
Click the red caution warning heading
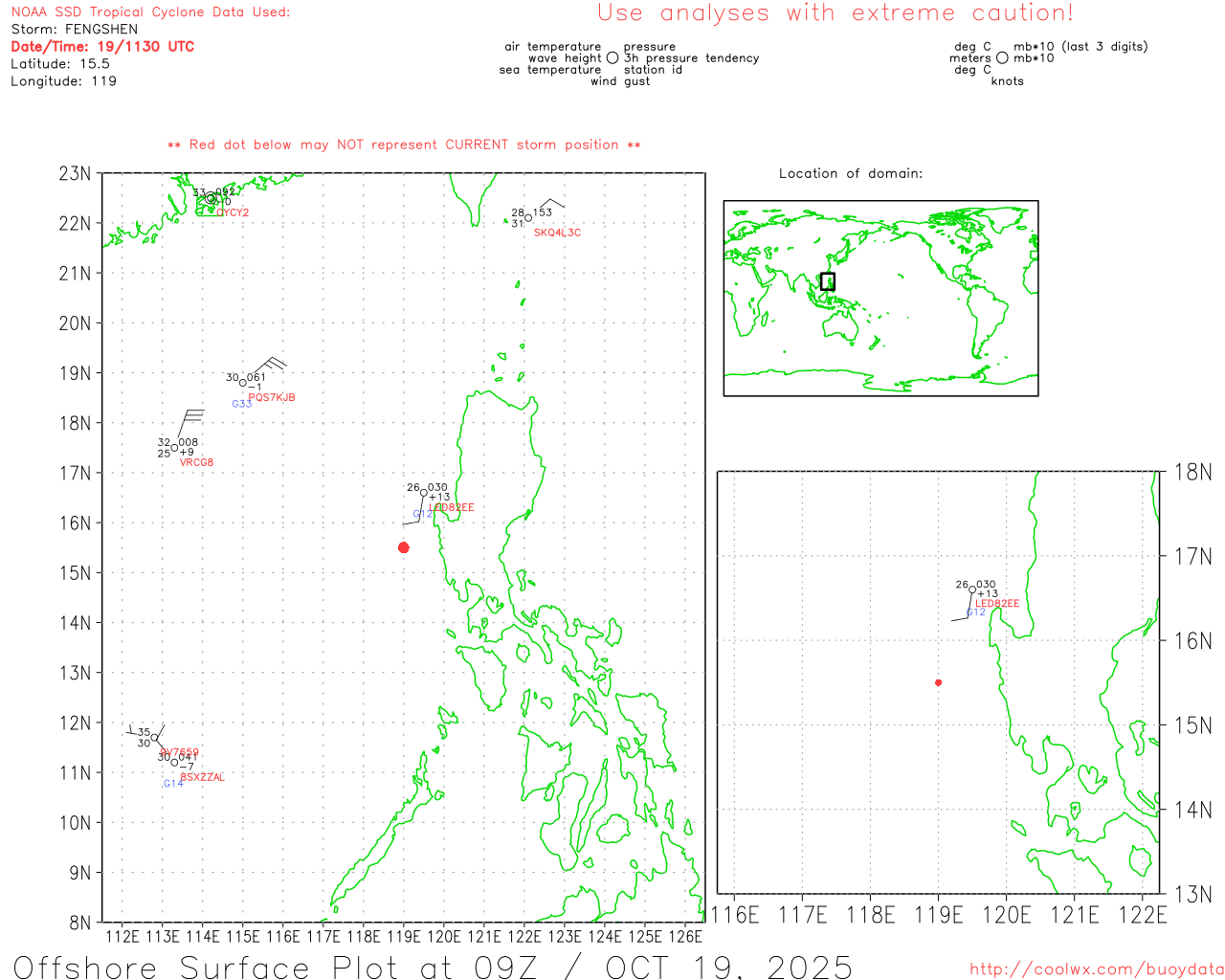pos(835,12)
